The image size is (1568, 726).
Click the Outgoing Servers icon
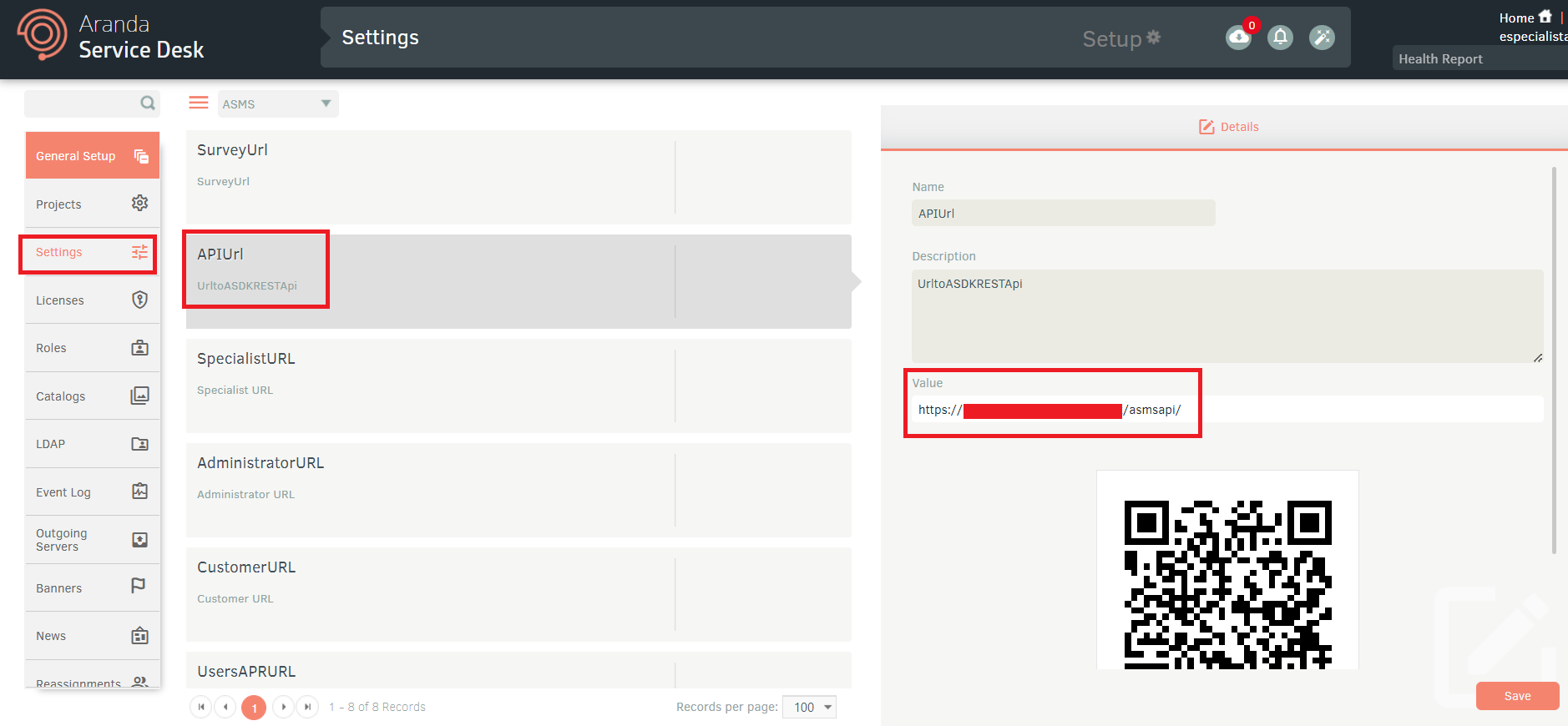140,540
